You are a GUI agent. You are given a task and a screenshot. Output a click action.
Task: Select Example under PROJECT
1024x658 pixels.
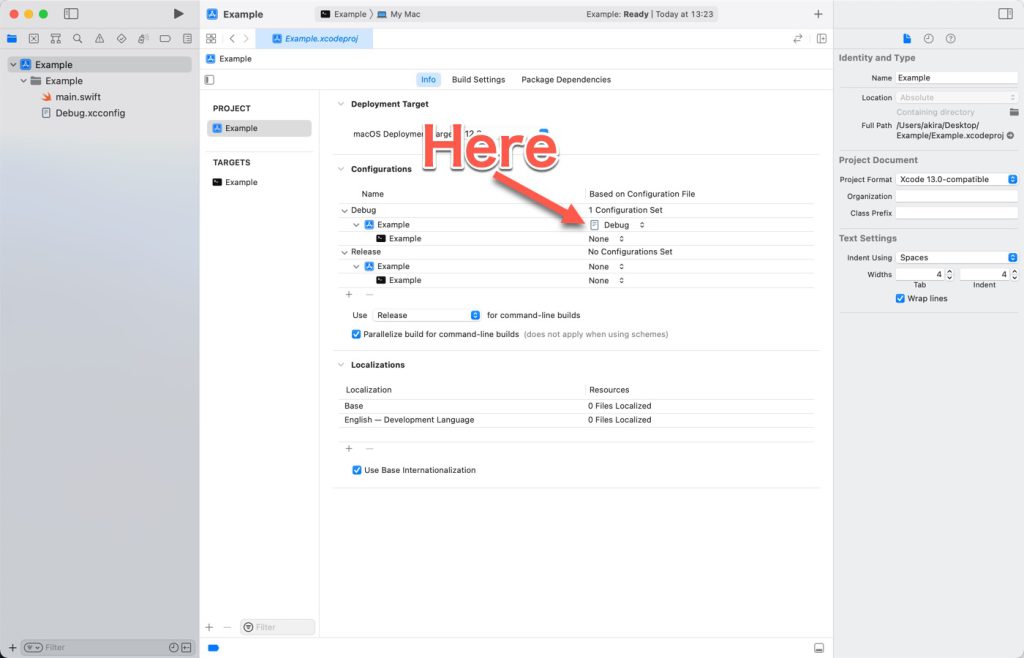[x=259, y=129]
